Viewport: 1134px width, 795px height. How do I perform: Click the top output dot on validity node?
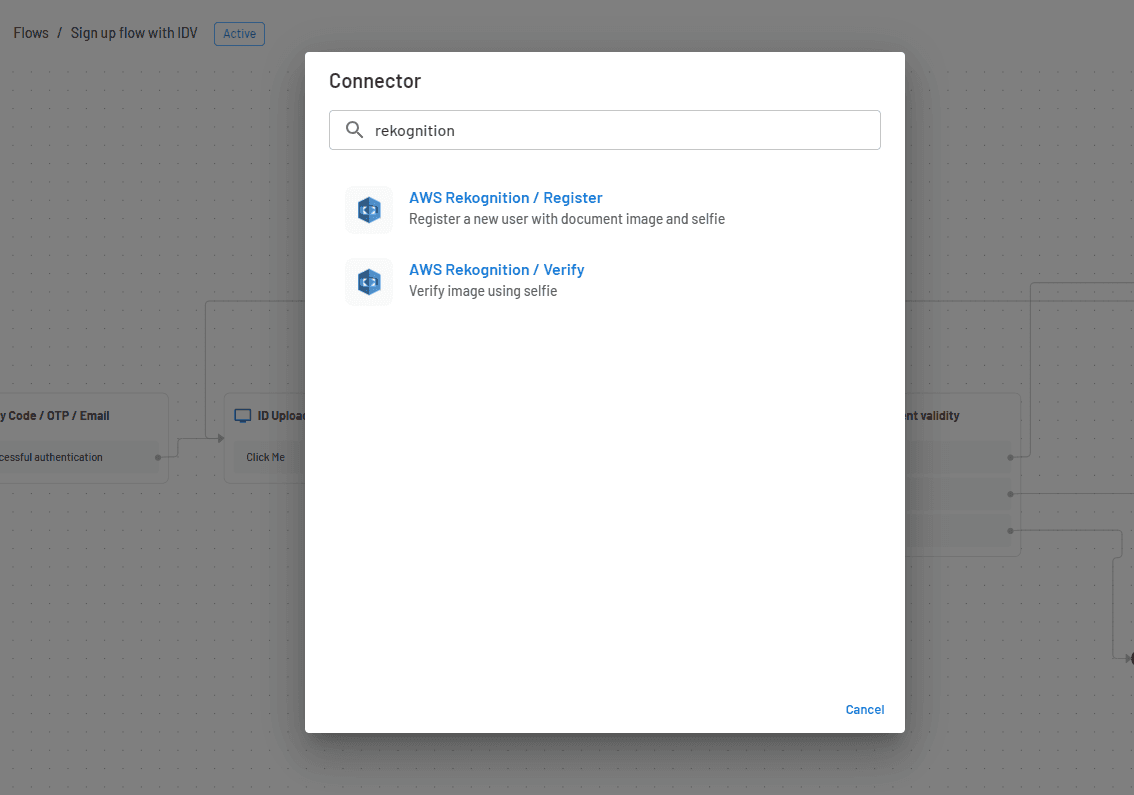[1011, 457]
